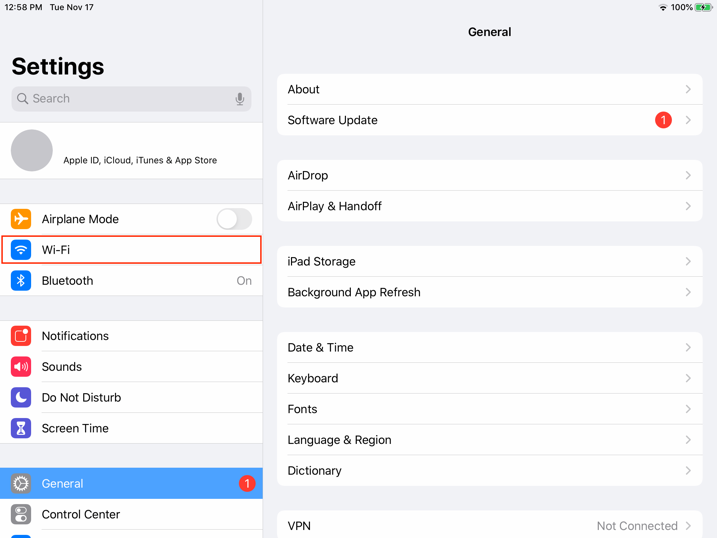Tap the microphone icon in Search
717x538 pixels.
point(240,99)
